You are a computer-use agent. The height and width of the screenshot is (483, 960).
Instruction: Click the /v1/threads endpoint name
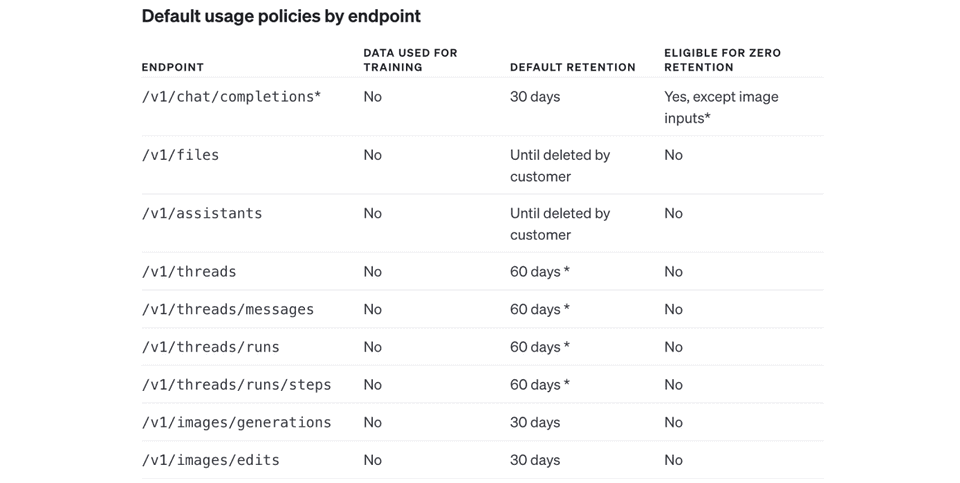click(x=189, y=271)
